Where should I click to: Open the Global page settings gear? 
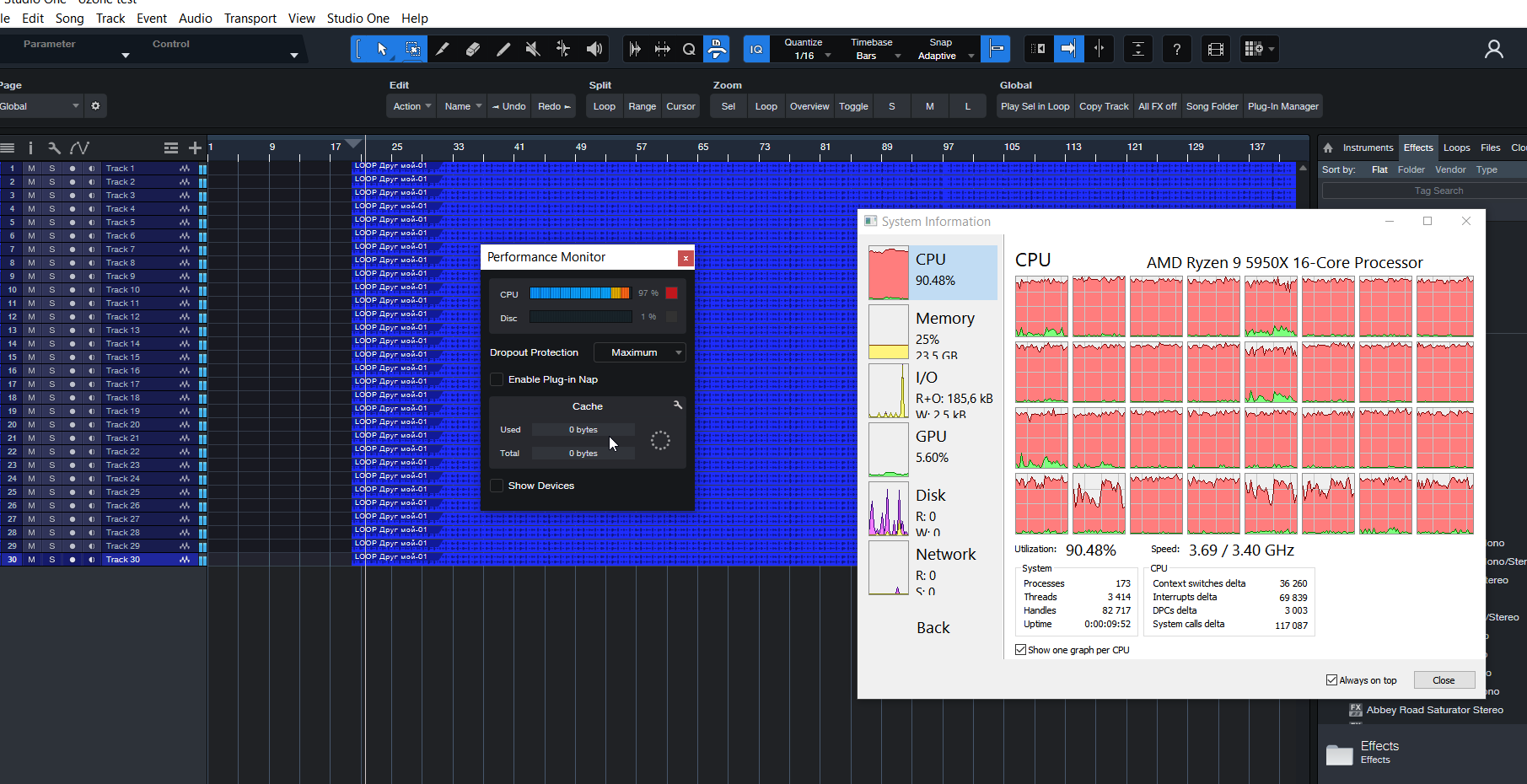pyautogui.click(x=95, y=106)
